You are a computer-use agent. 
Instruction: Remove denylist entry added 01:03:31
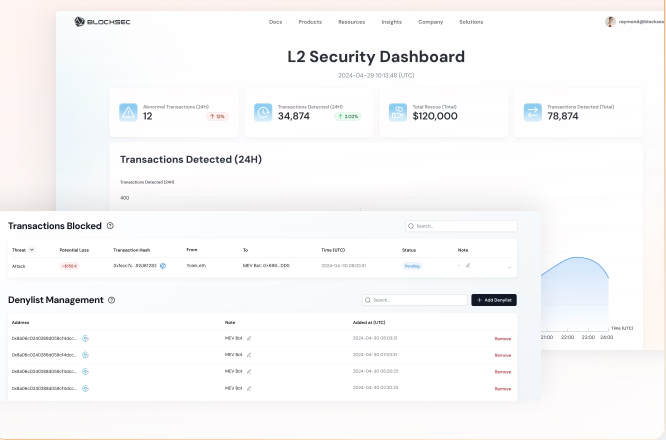pos(503,355)
